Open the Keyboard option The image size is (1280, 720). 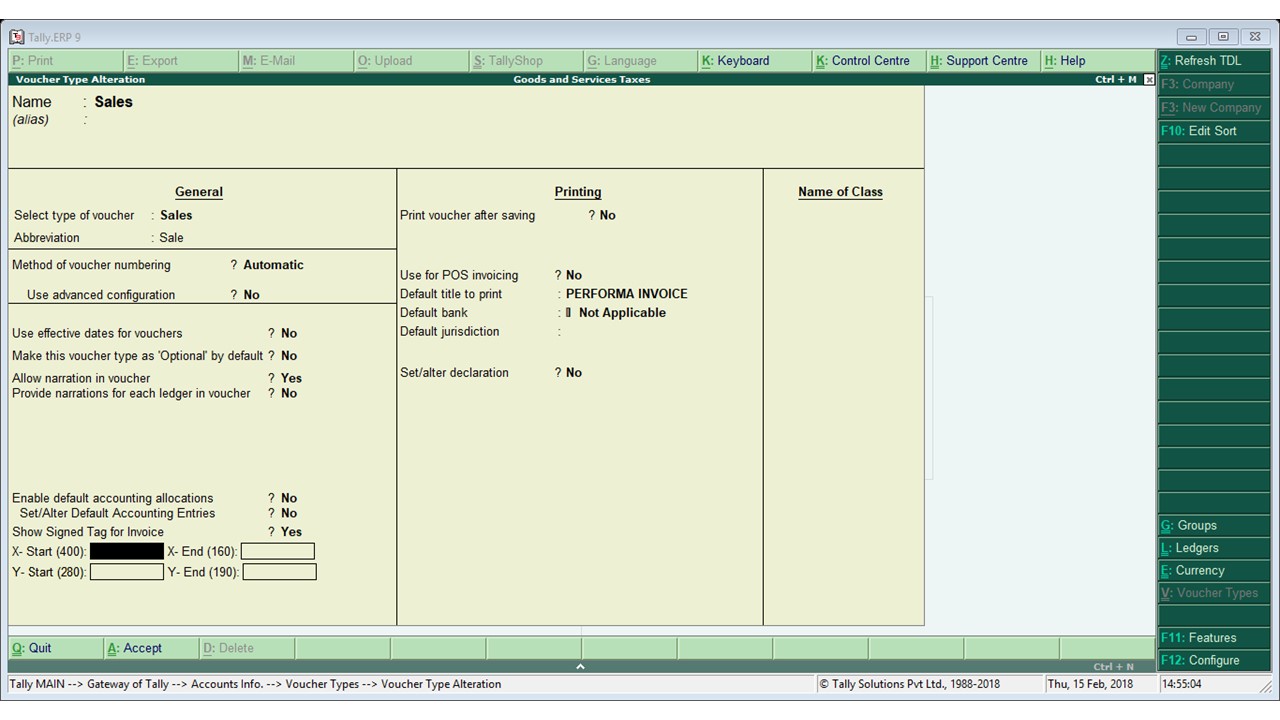(x=742, y=60)
